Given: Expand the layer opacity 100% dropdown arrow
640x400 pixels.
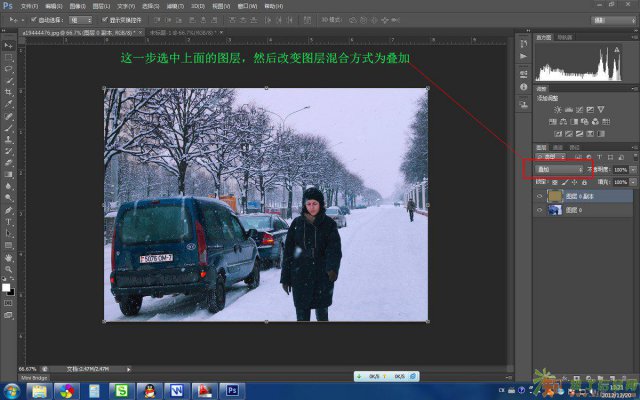Looking at the screenshot, I should pos(632,170).
